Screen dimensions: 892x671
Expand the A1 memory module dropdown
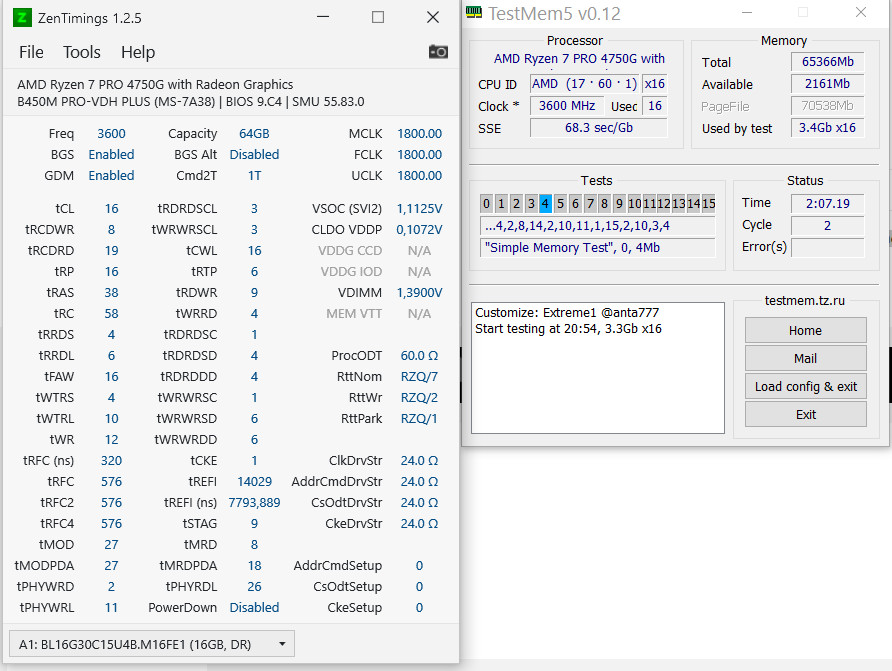pos(152,644)
